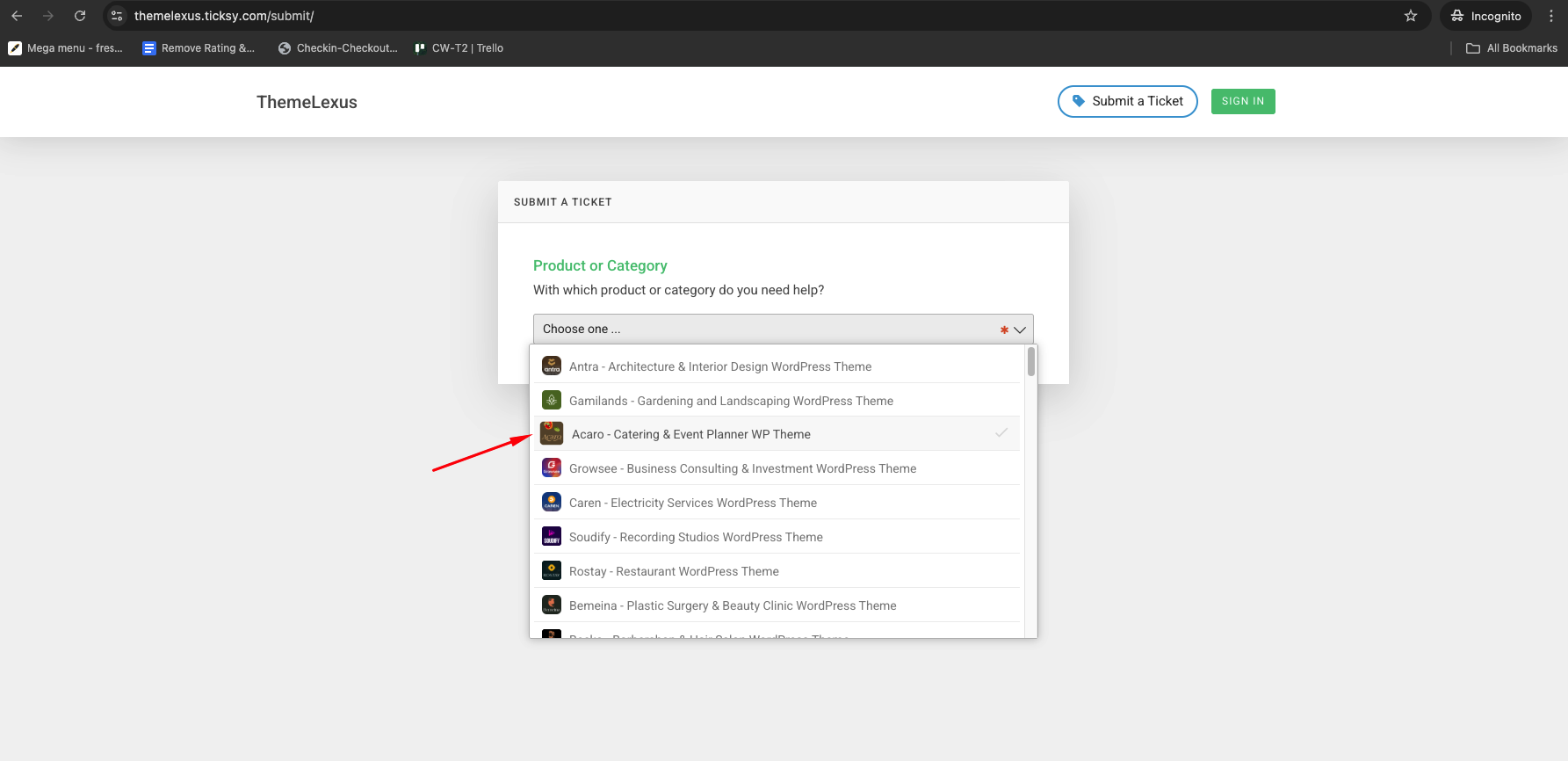
Task: Click the Product or Category heading
Action: point(600,265)
